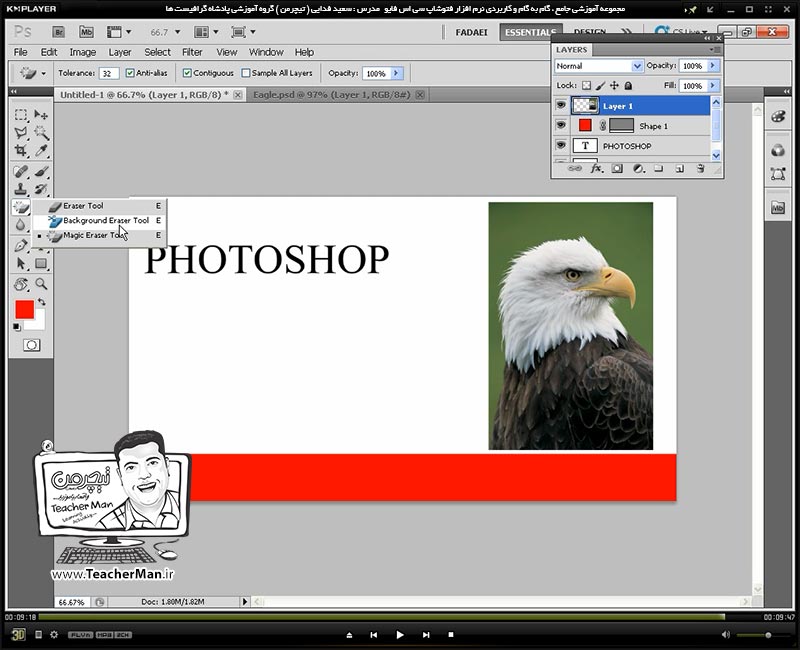The image size is (800, 650).
Task: Add layer style fx icon
Action: point(596,168)
